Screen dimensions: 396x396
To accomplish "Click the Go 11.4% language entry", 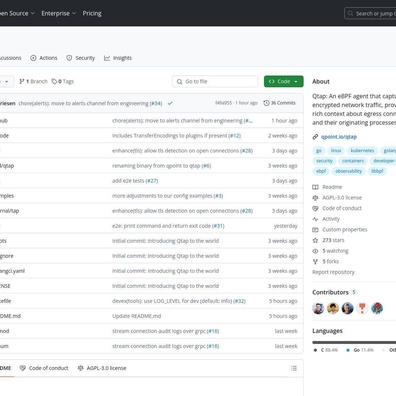I will [360, 350].
